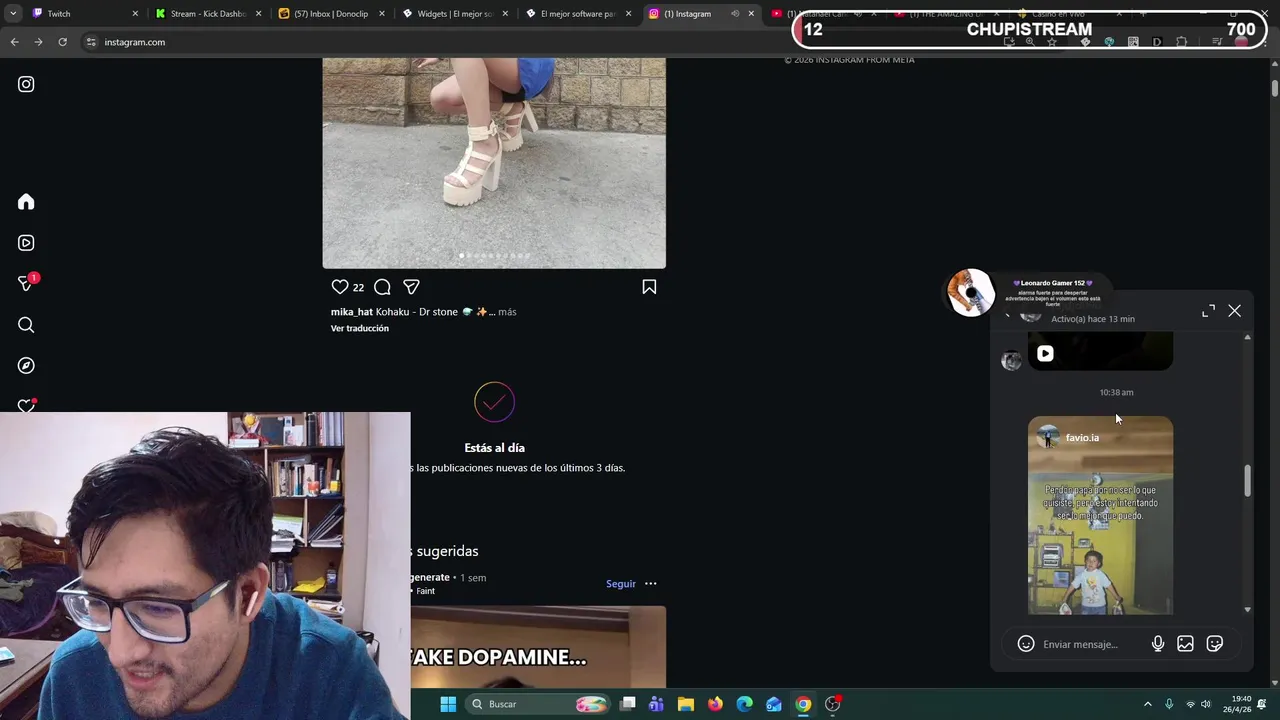The width and height of the screenshot is (1280, 720).
Task: Close the chat popup window
Action: (1235, 311)
